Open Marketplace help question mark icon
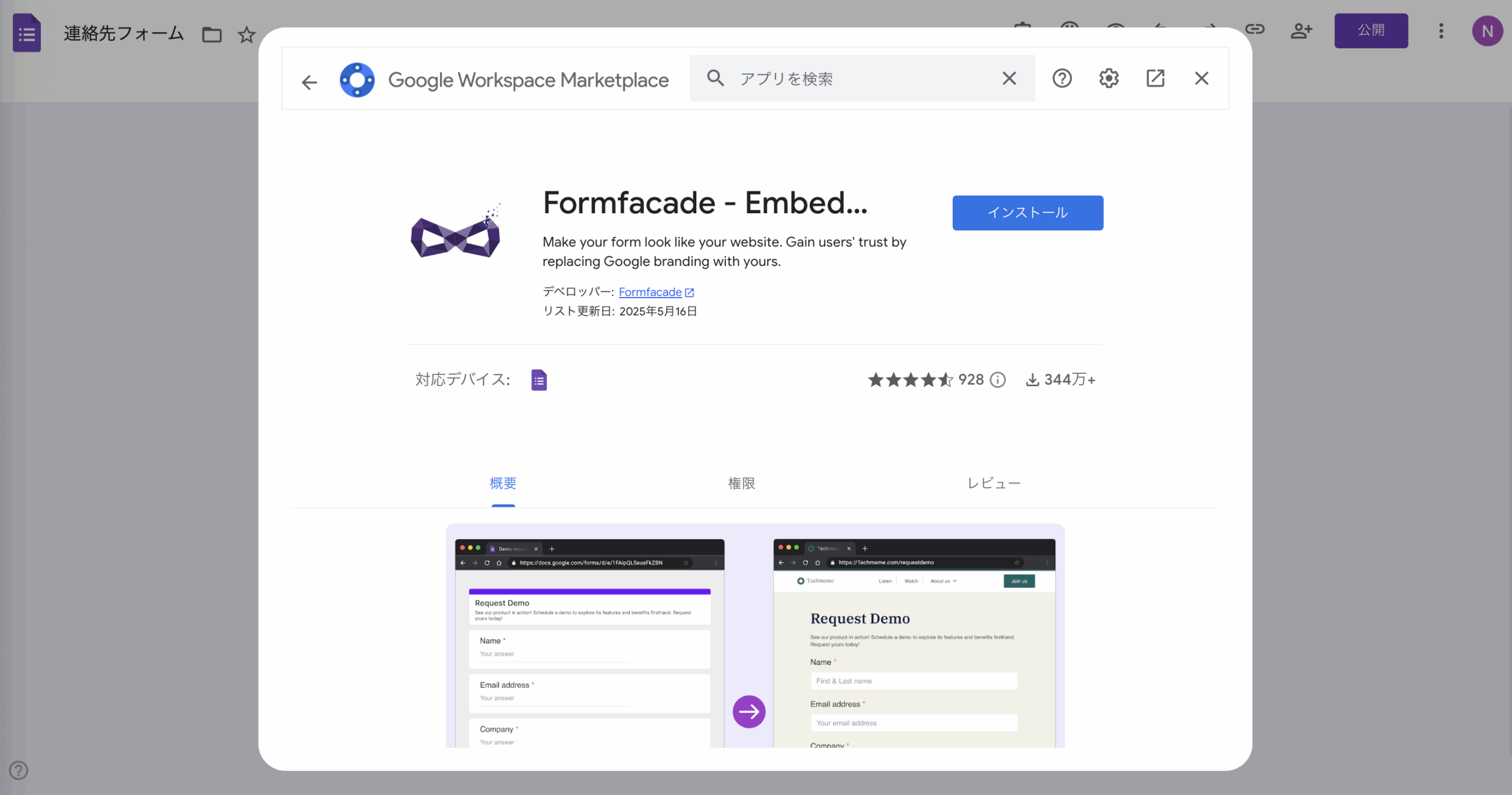Screen dimensions: 1512x795 [x=1061, y=78]
